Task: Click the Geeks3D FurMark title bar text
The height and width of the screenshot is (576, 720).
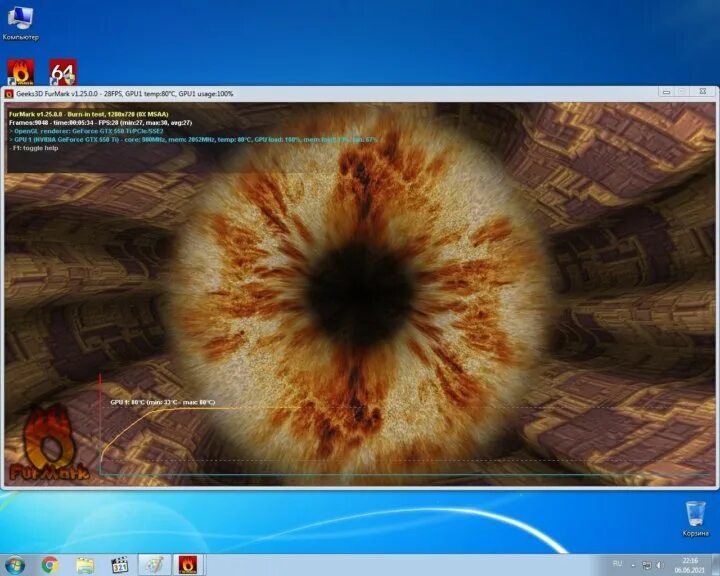Action: click(x=125, y=94)
